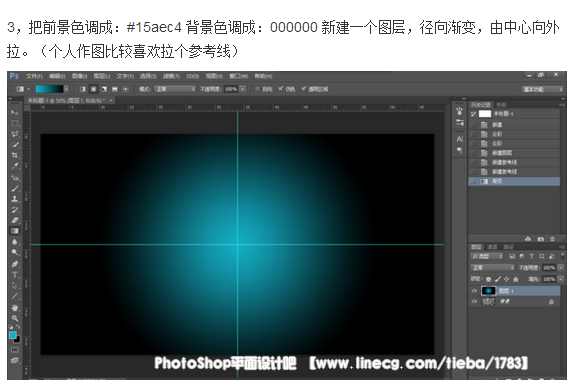This screenshot has width=578, height=380.
Task: Select the Path Selection tool
Action: (x=15, y=285)
